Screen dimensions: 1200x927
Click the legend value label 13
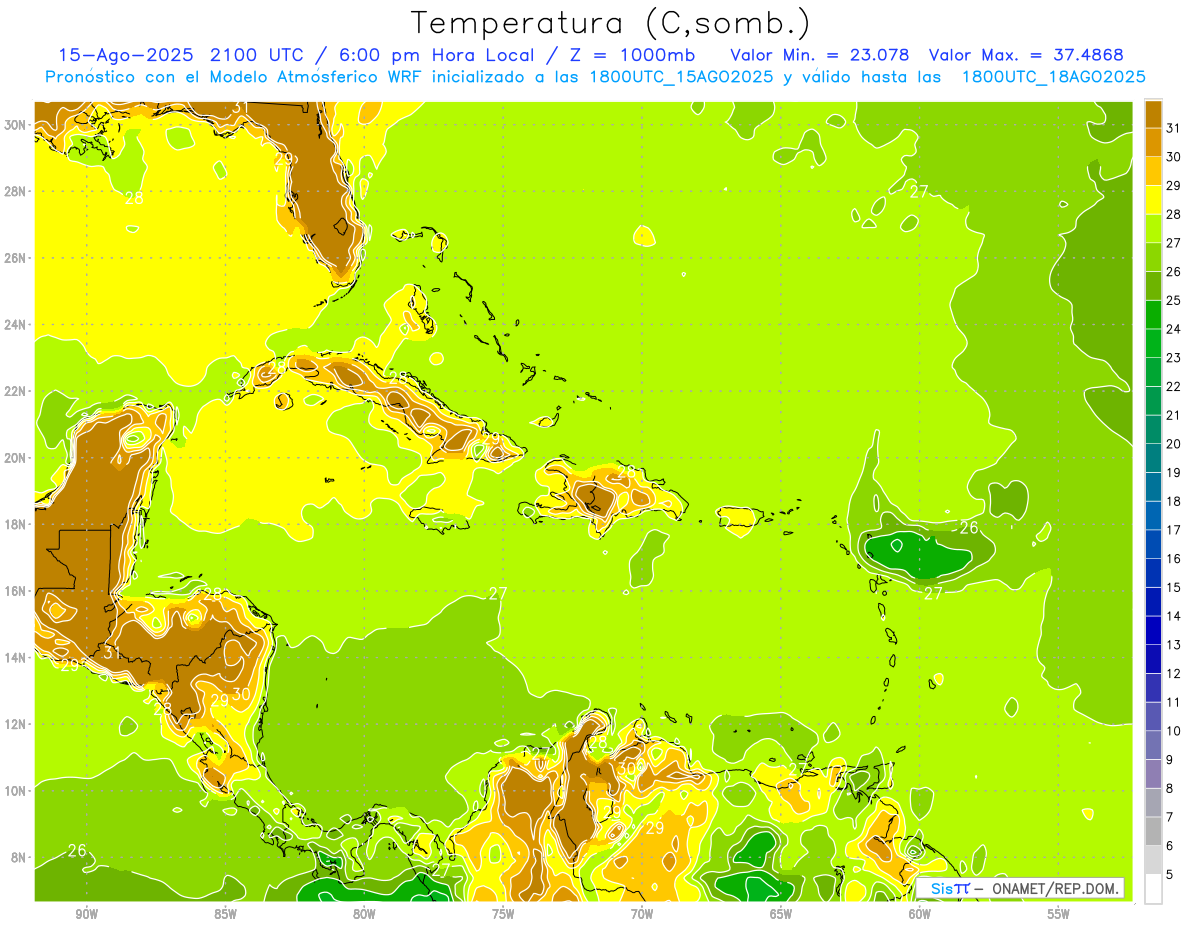click(x=1174, y=645)
